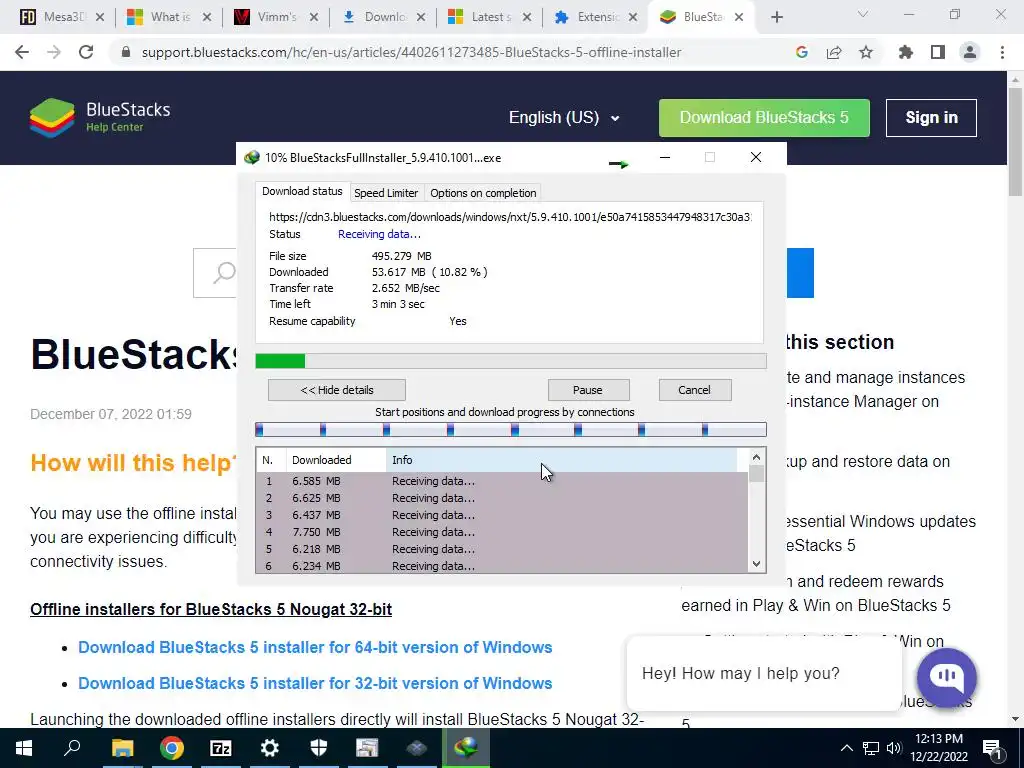Click the Download BlueStacks 5 button
The image size is (1024, 768).
pyautogui.click(x=764, y=118)
